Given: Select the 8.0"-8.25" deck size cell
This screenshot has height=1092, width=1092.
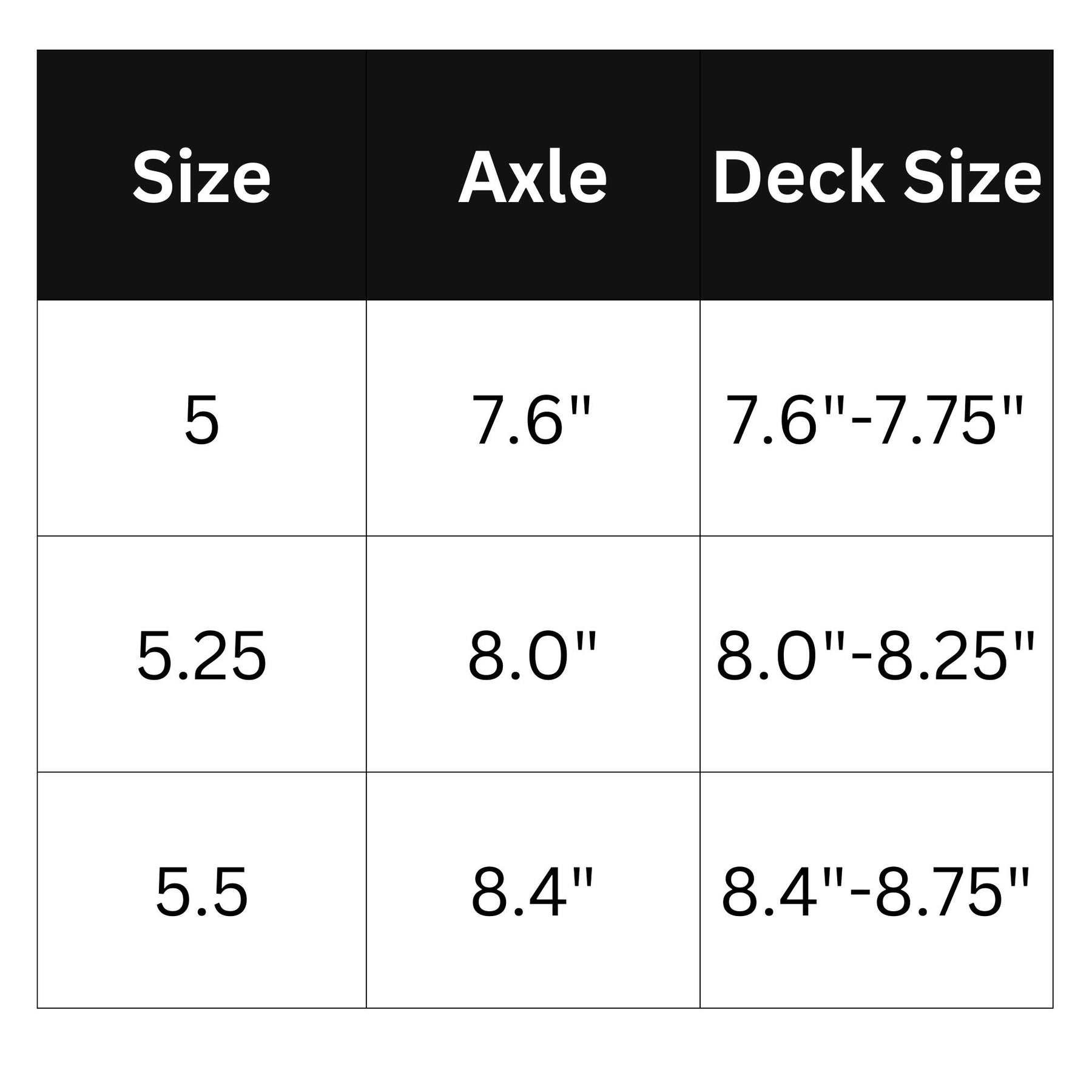Looking at the screenshot, I should click(x=877, y=654).
